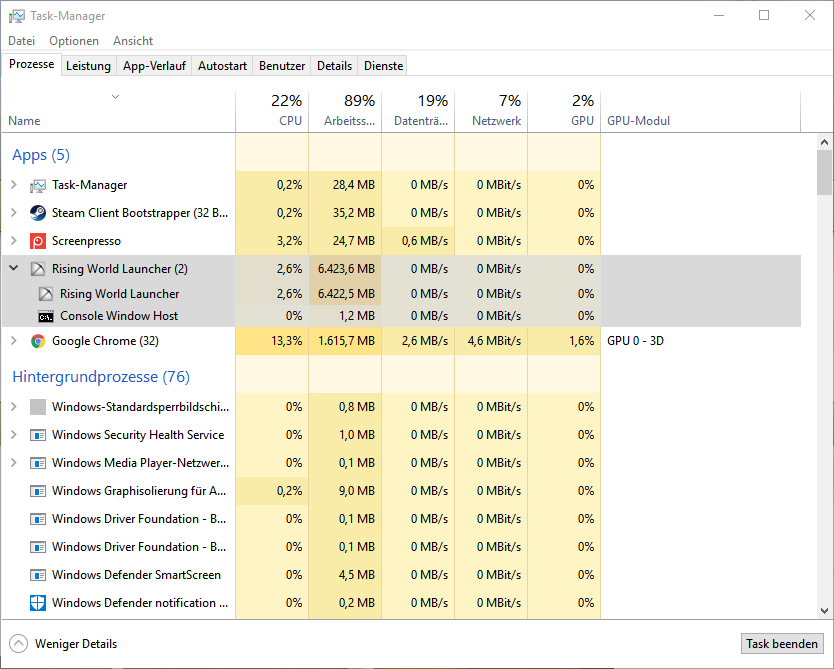Image resolution: width=834 pixels, height=669 pixels.
Task: Switch to the Leistung tab
Action: click(88, 66)
